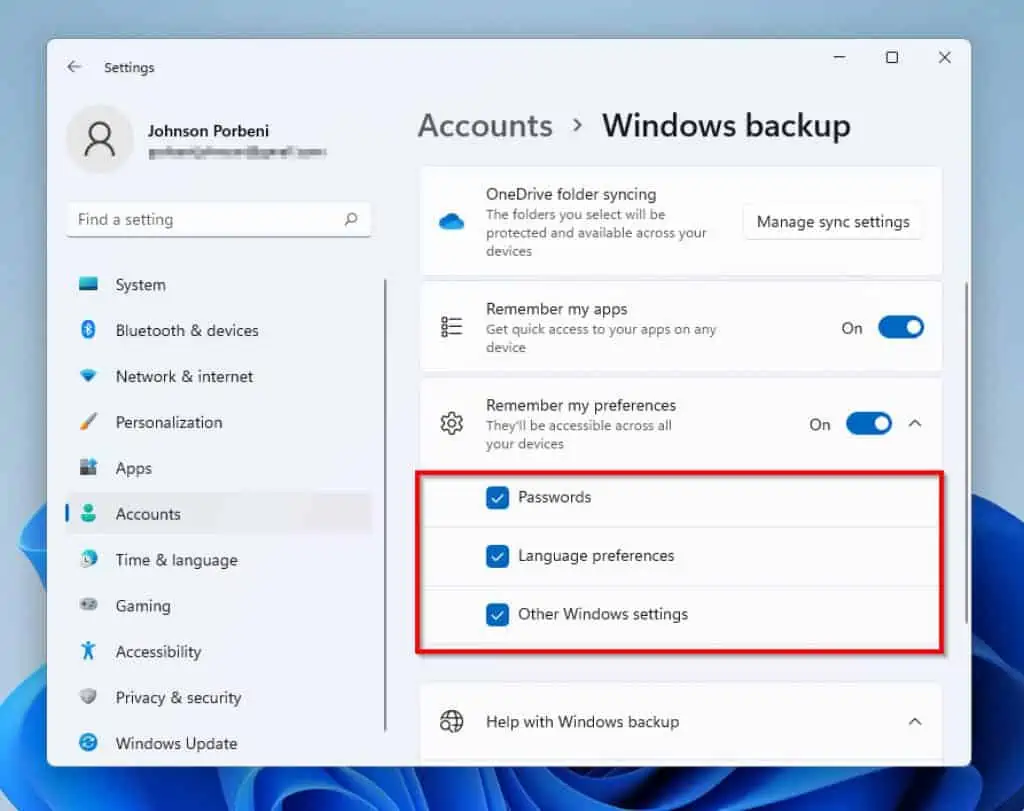This screenshot has height=811, width=1024.
Task: Collapse the Remember my preferences section
Action: click(x=915, y=423)
